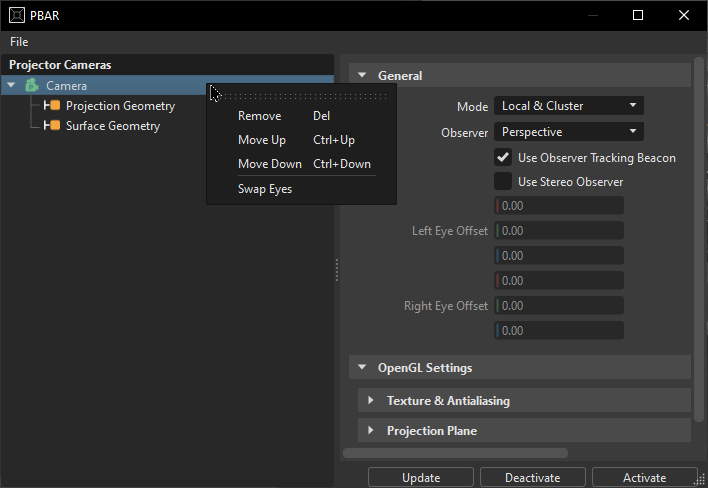This screenshot has height=488, width=708.
Task: Click the Surface Geometry node icon
Action: coord(52,125)
